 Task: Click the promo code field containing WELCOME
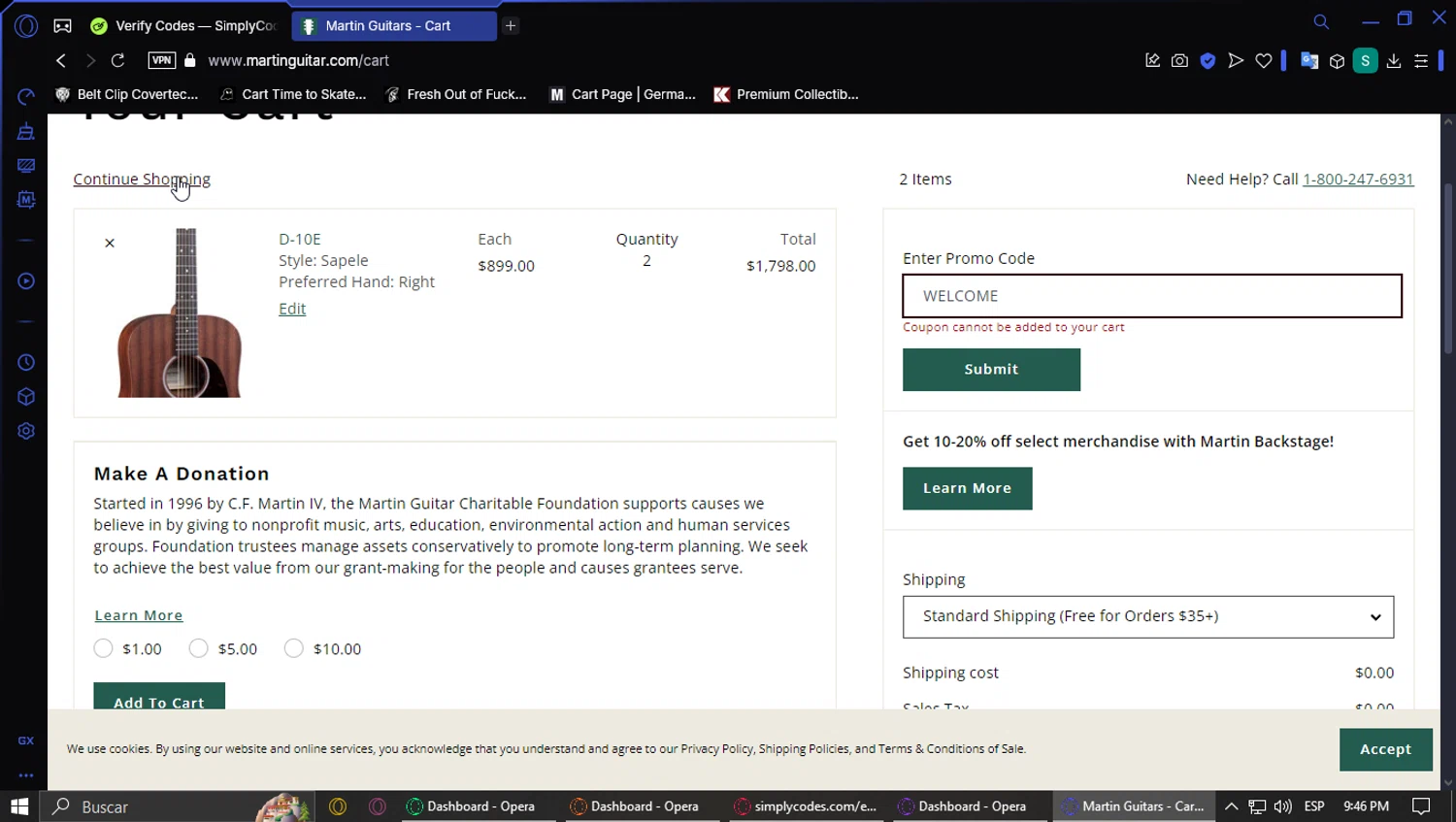tap(1152, 296)
